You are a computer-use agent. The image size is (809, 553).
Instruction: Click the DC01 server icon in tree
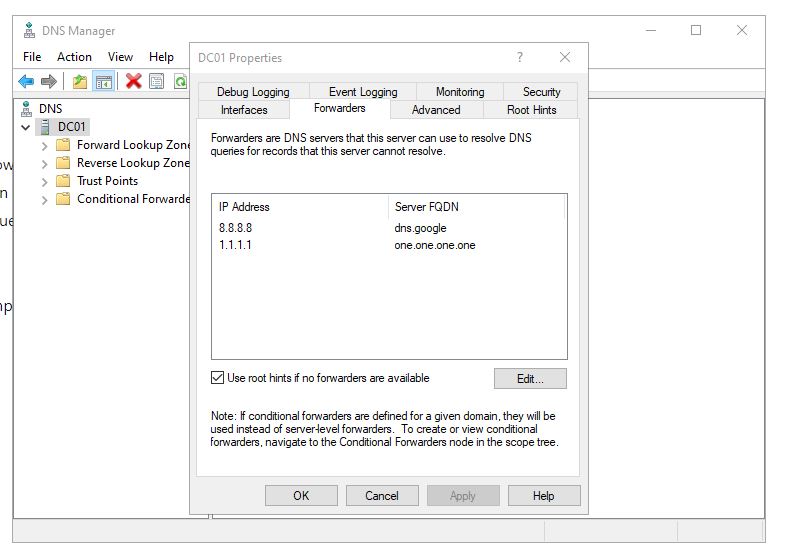pyautogui.click(x=45, y=127)
